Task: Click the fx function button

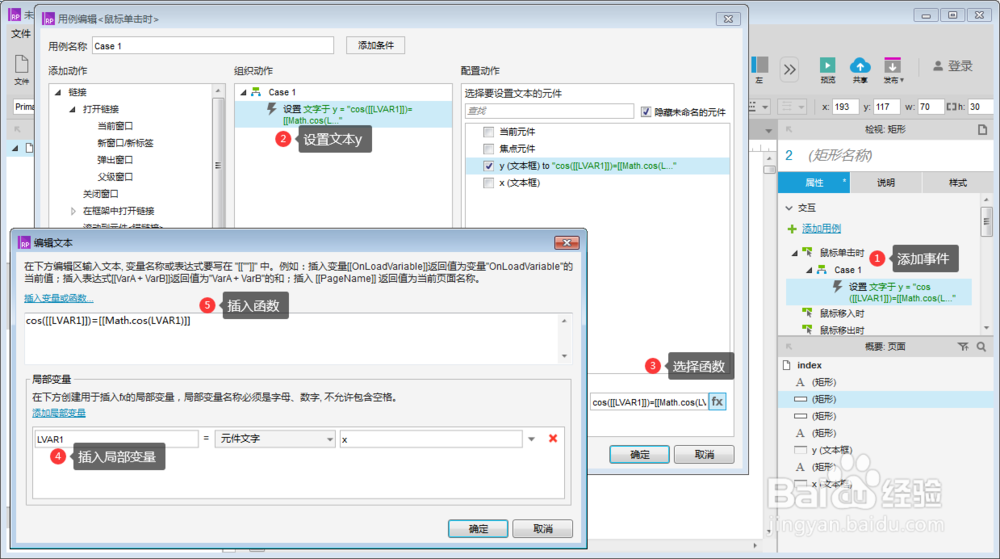Action: tap(717, 402)
